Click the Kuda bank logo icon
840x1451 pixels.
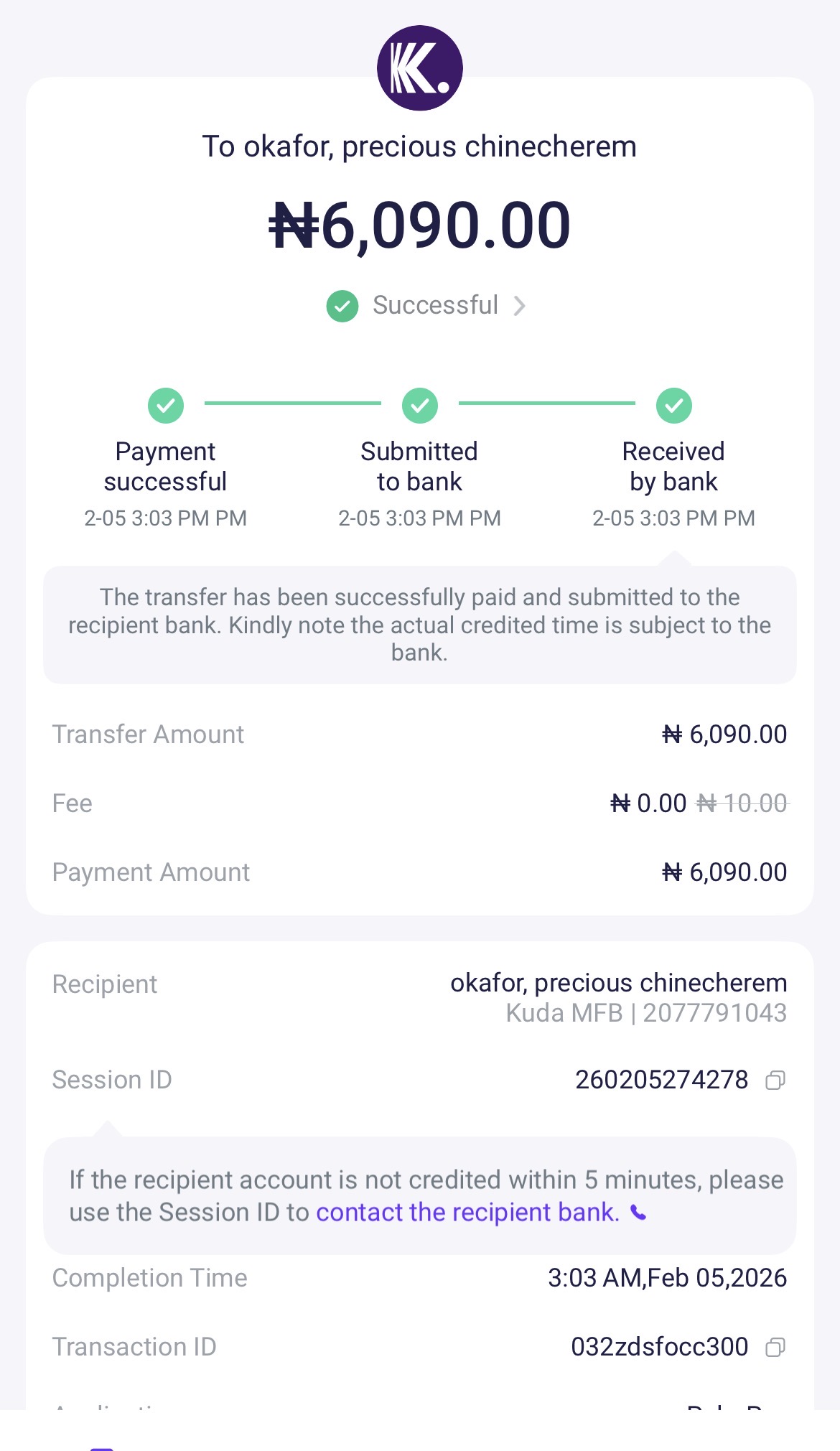pyautogui.click(x=420, y=68)
